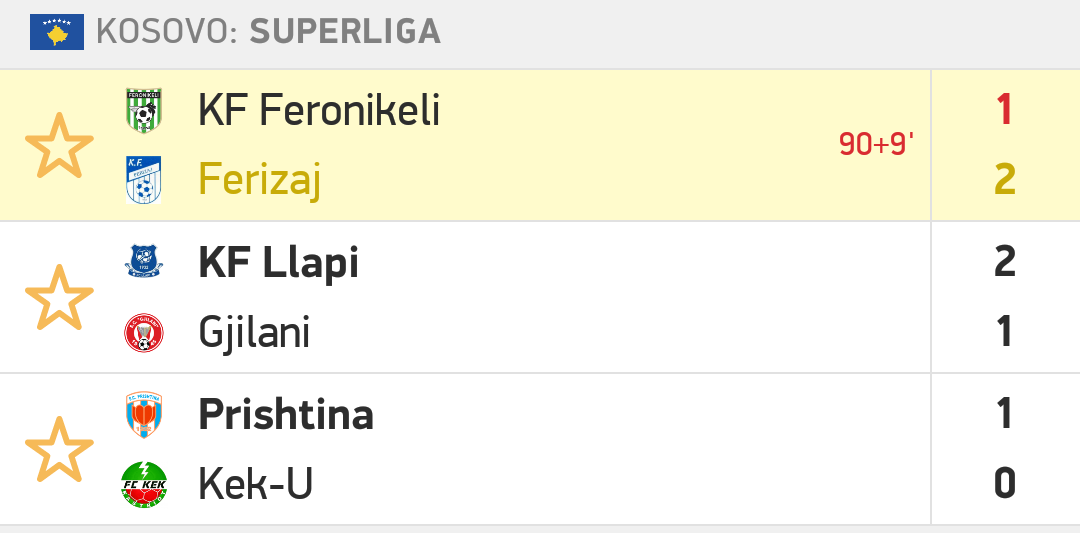The image size is (1080, 533).
Task: Click KF Llapi's score of 2
Action: point(1005,262)
